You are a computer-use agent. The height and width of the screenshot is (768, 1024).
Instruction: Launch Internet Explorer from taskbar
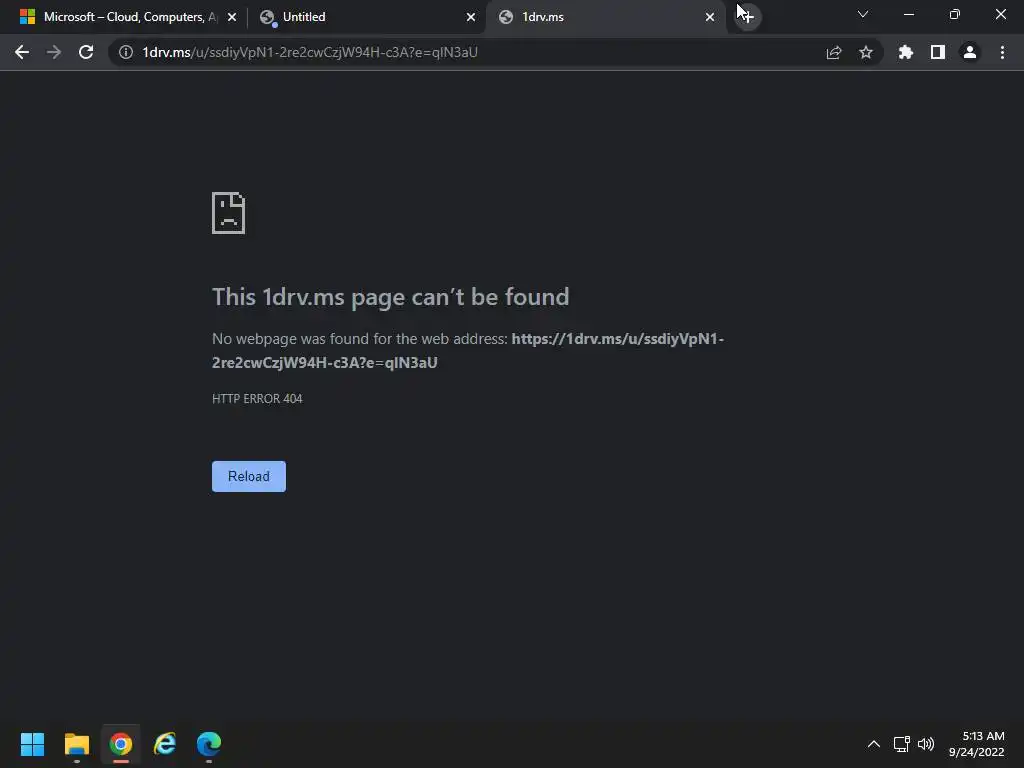coord(165,744)
